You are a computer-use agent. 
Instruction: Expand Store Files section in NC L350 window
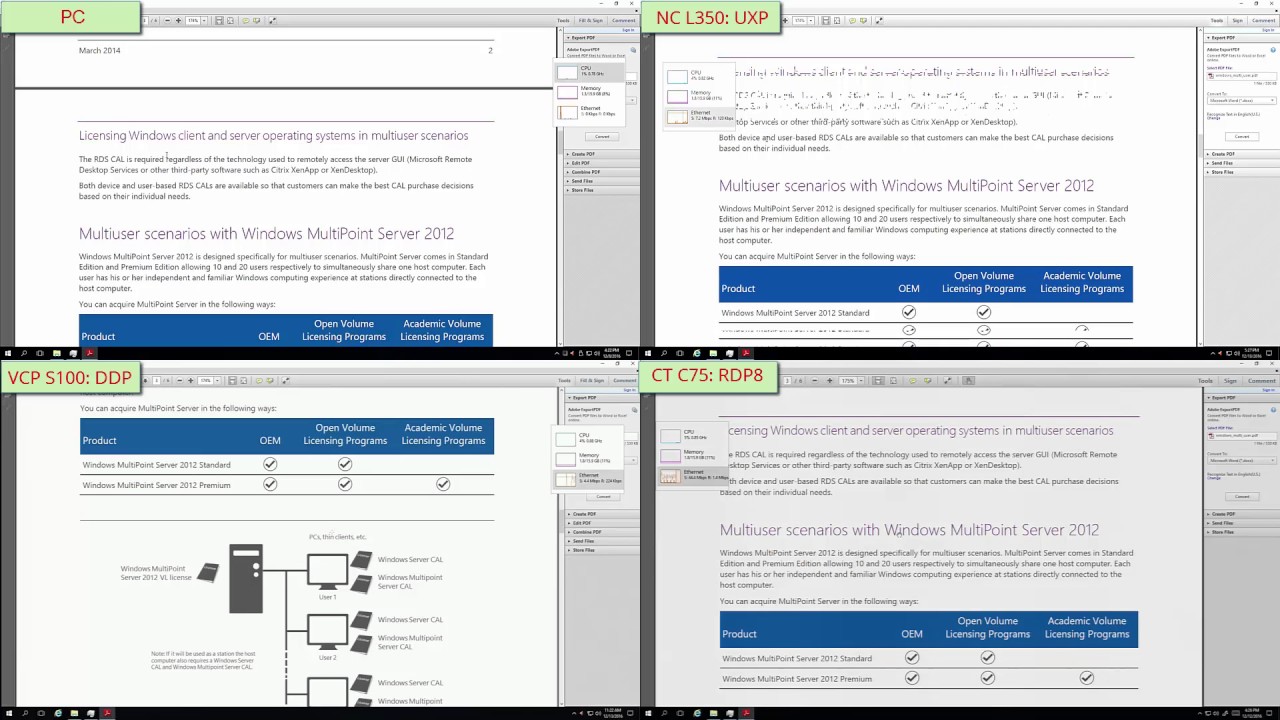[x=1241, y=172]
